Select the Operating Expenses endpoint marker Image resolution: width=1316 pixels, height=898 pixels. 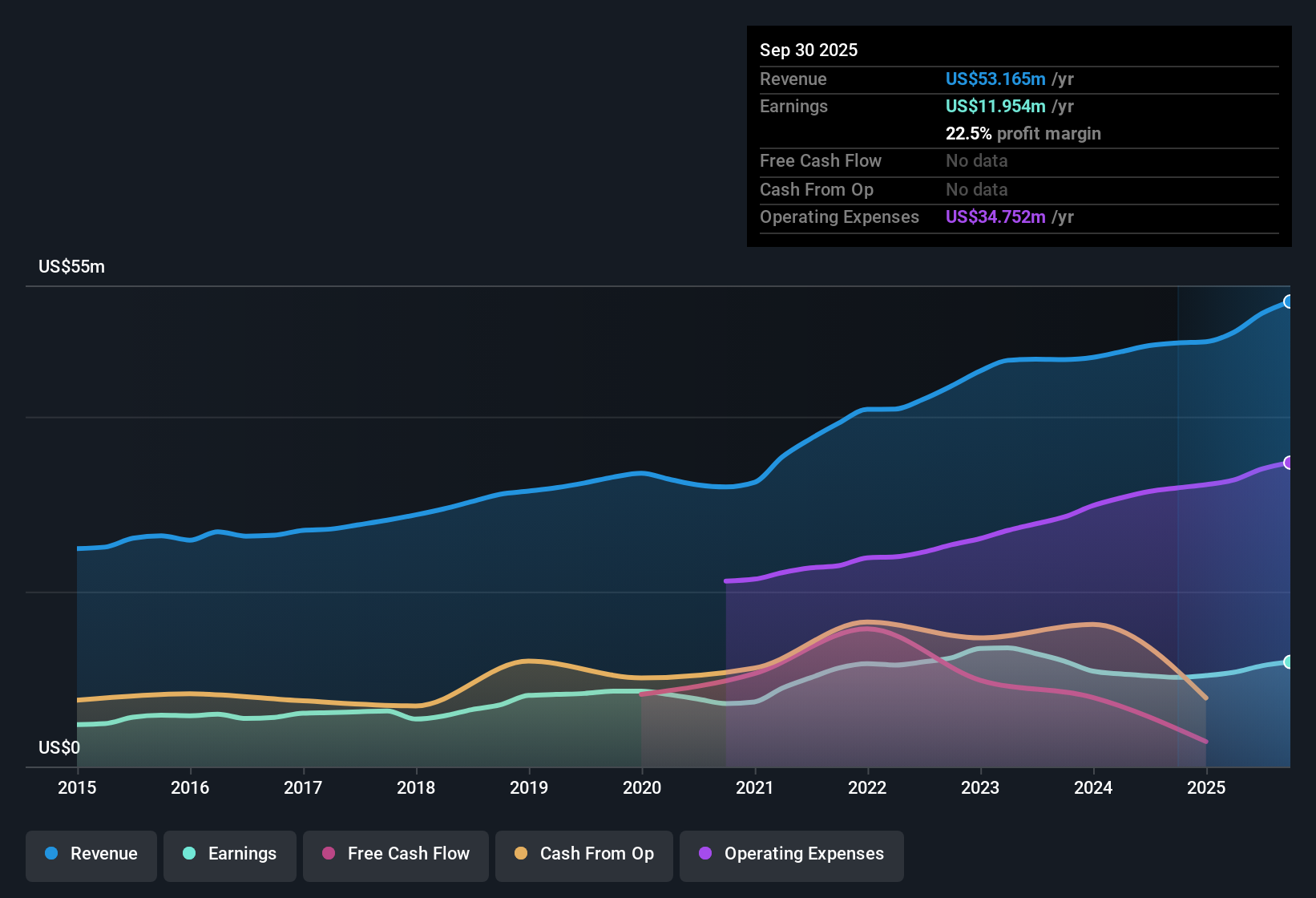coord(1289,463)
